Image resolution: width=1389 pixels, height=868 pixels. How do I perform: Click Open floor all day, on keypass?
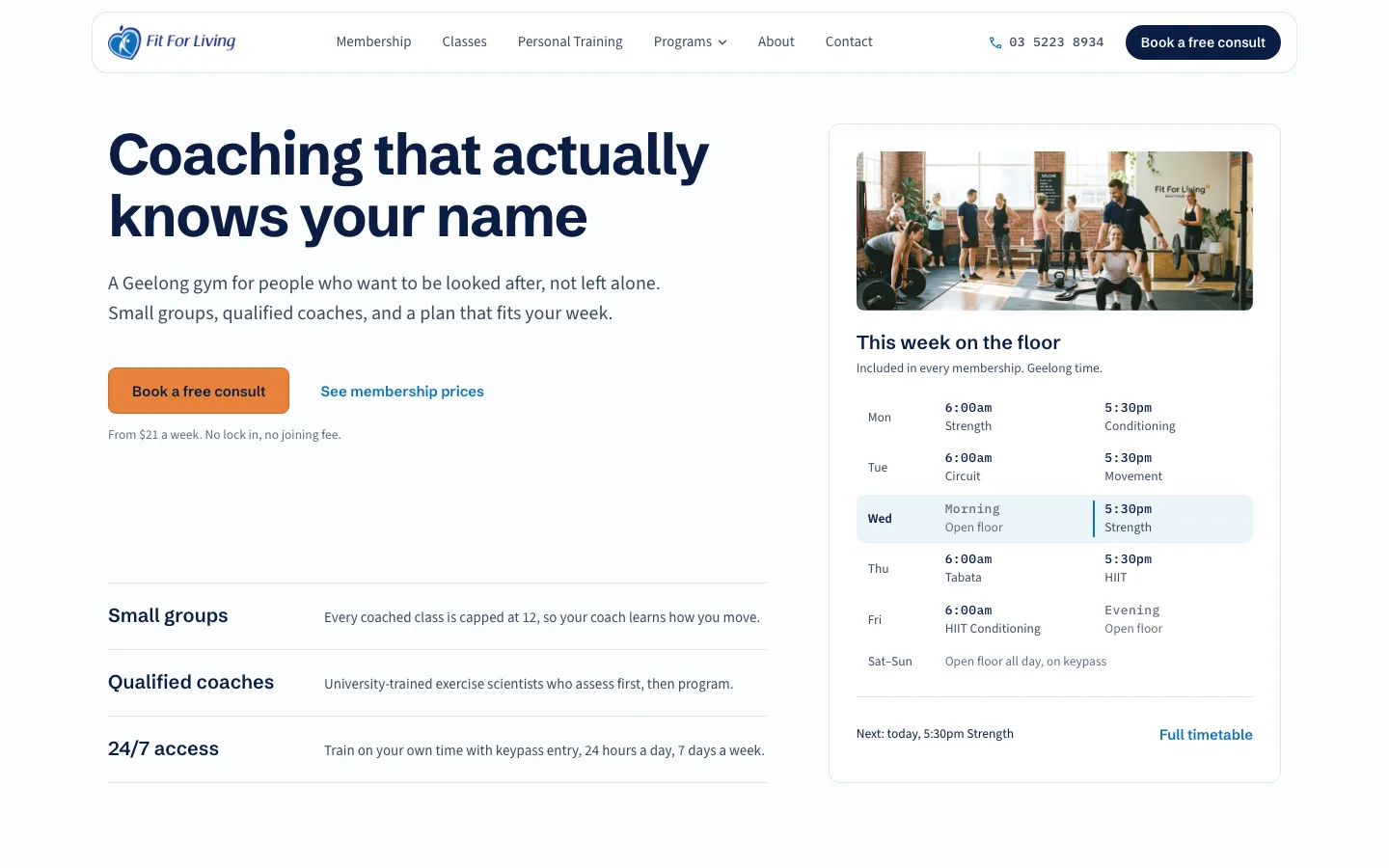pos(1025,662)
